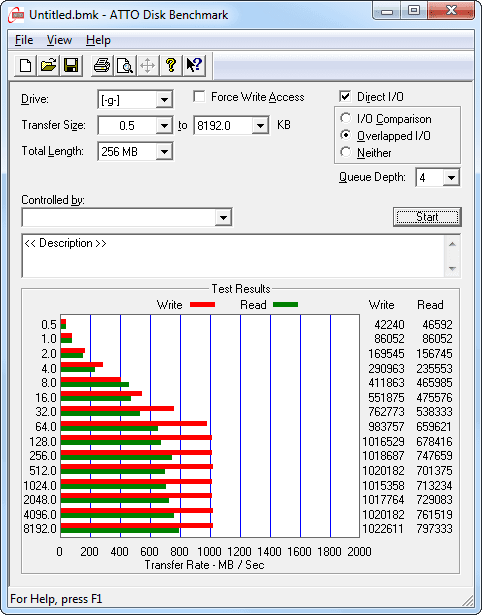Expand the maximum Transfer Size 8192.0 dropdown

tap(260, 126)
